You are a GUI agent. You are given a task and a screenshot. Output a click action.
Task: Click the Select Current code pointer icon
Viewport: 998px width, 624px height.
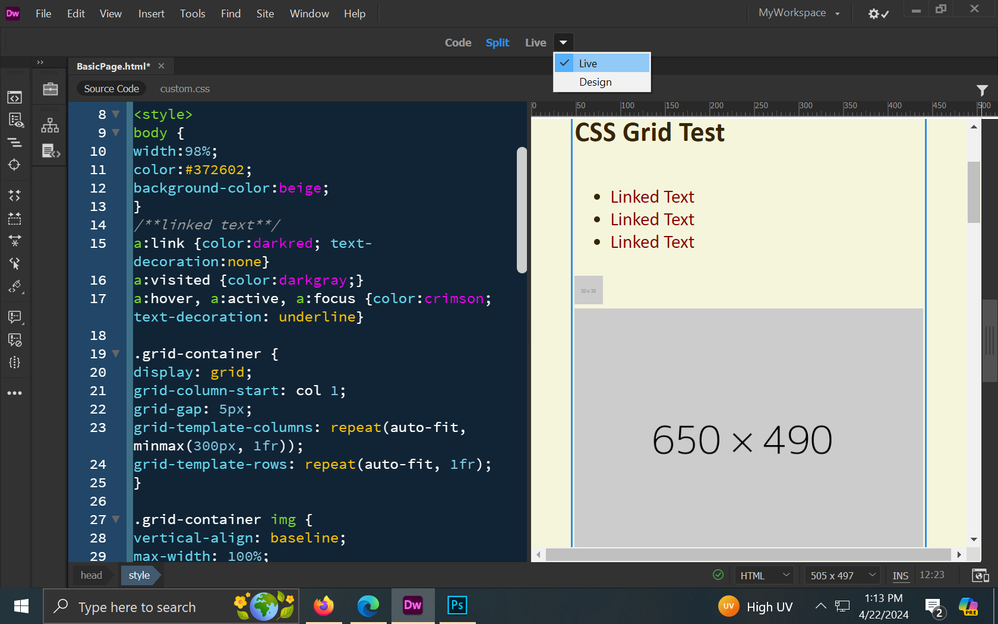coord(14,264)
